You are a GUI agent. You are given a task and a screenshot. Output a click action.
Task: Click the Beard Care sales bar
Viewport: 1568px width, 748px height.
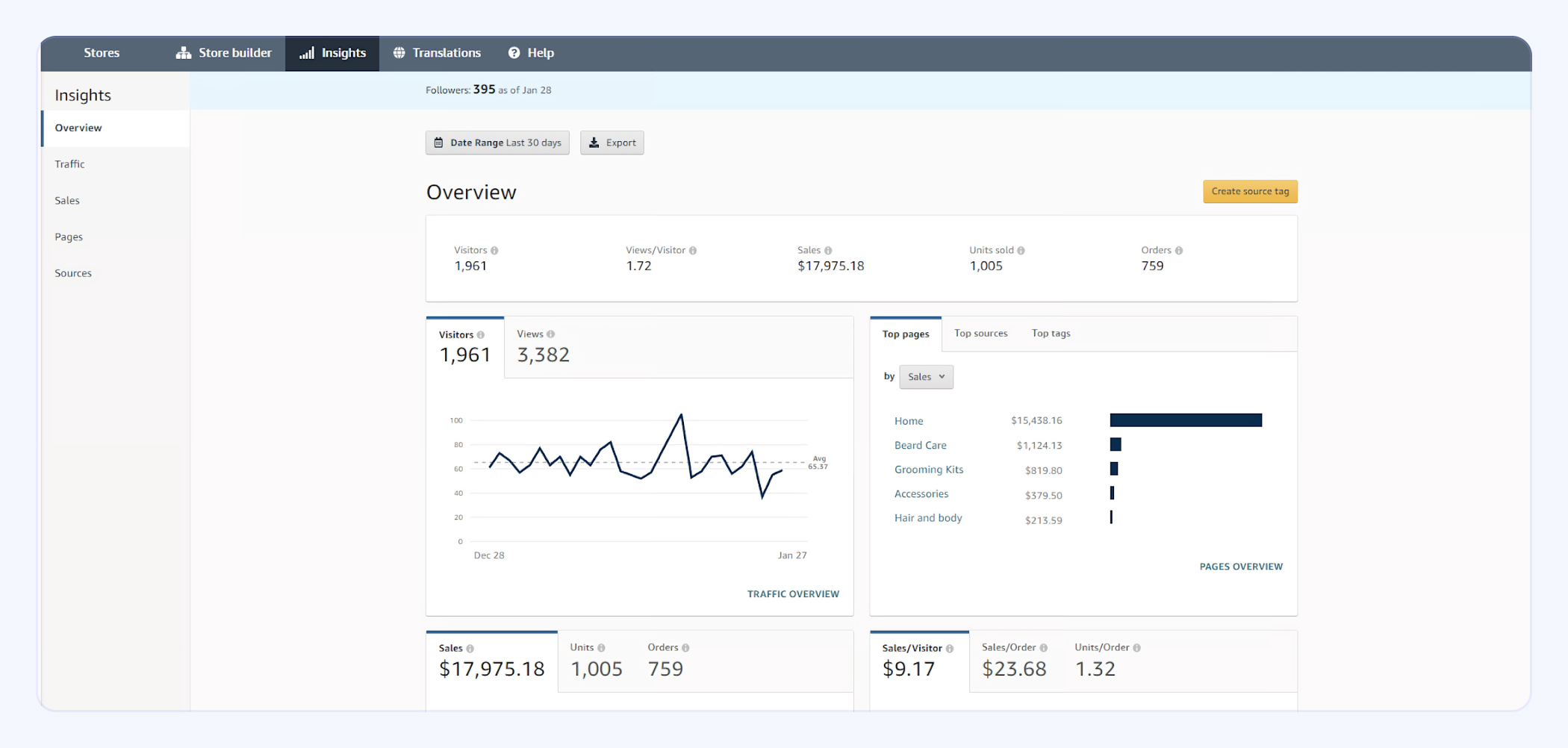click(1116, 445)
